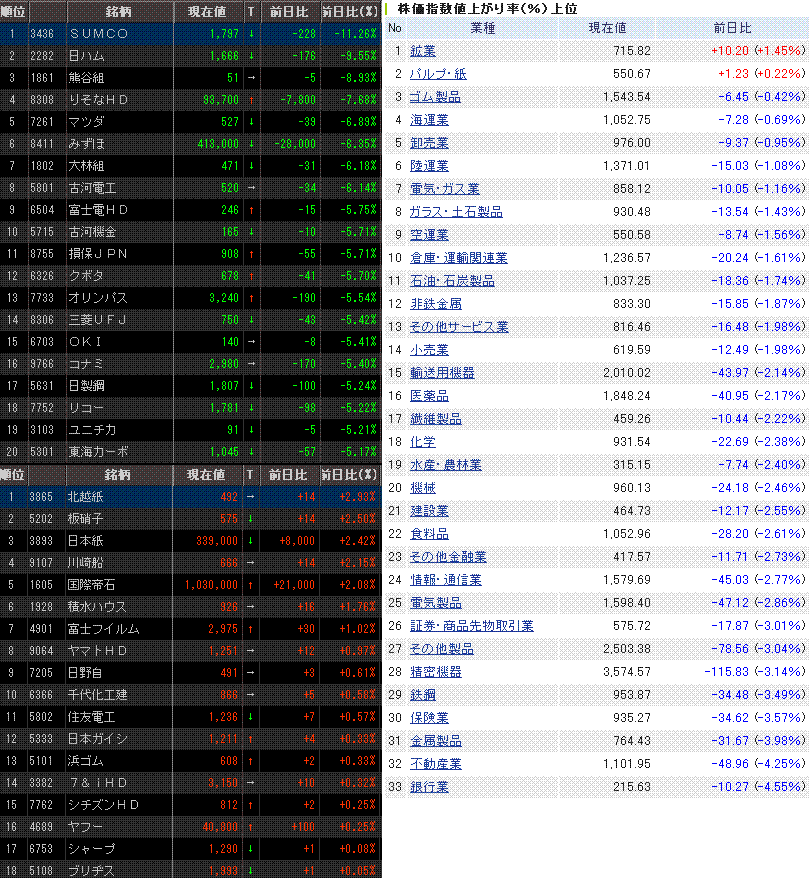Click the 銘柄 header of the gainers table
Screen dimensions: 809x878
click(x=117, y=475)
